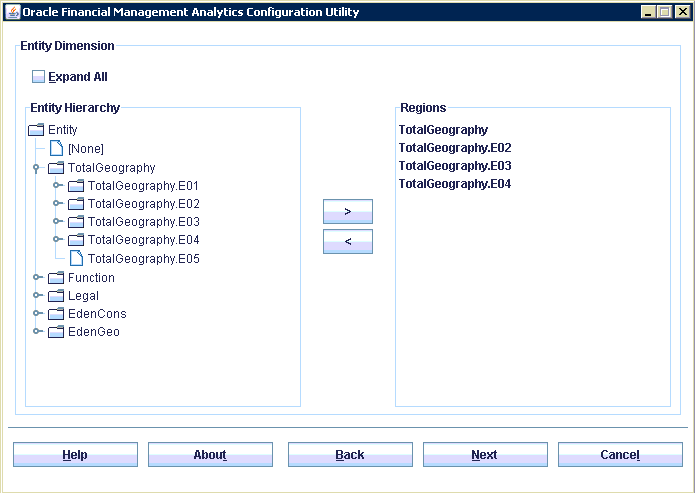Click the About button
The width and height of the screenshot is (695, 493).
[210, 454]
